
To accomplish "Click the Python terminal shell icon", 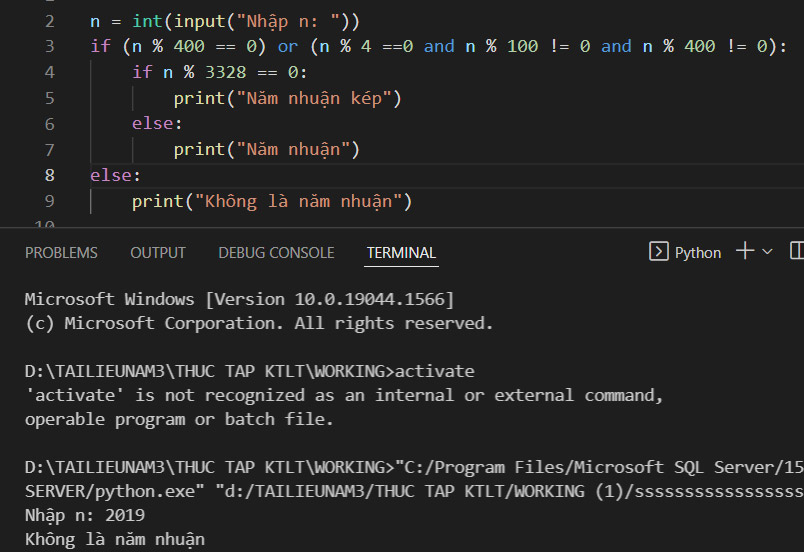I will tap(658, 252).
